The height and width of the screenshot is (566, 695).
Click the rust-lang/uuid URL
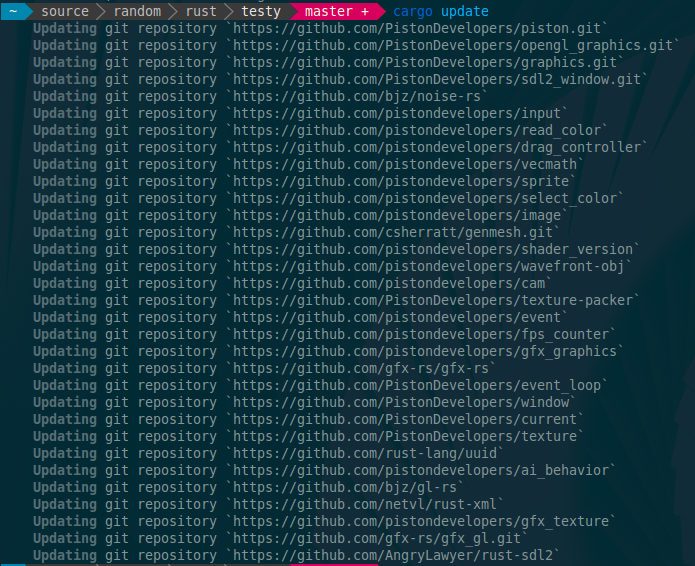pos(365,453)
